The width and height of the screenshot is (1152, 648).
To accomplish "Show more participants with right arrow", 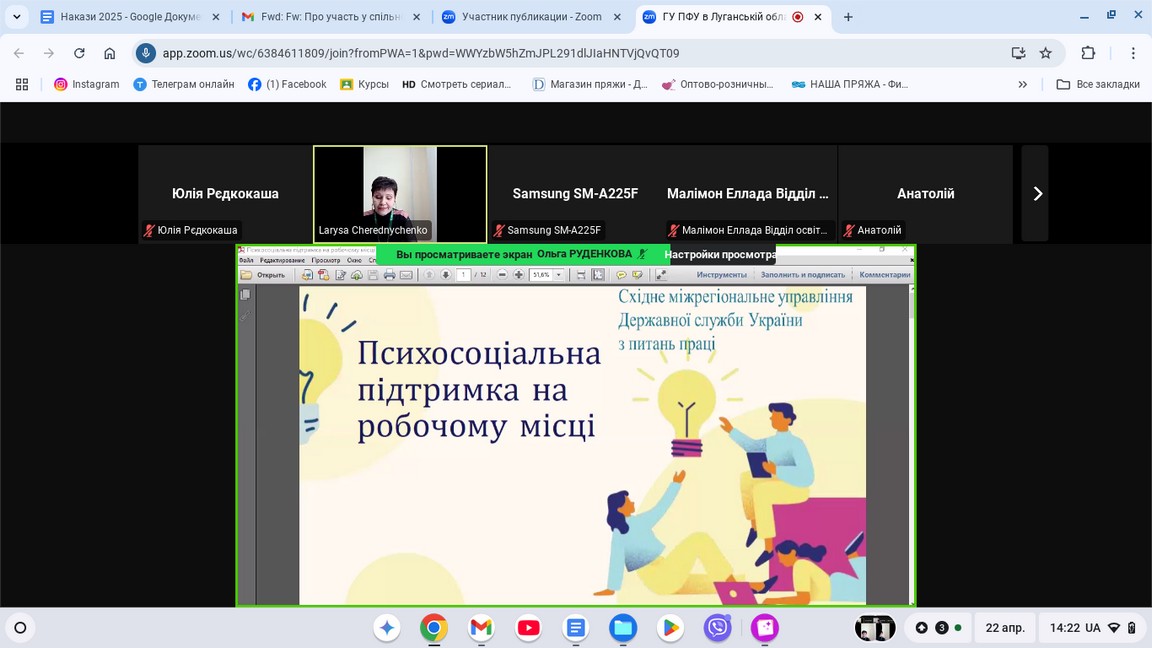I will click(x=1036, y=193).
